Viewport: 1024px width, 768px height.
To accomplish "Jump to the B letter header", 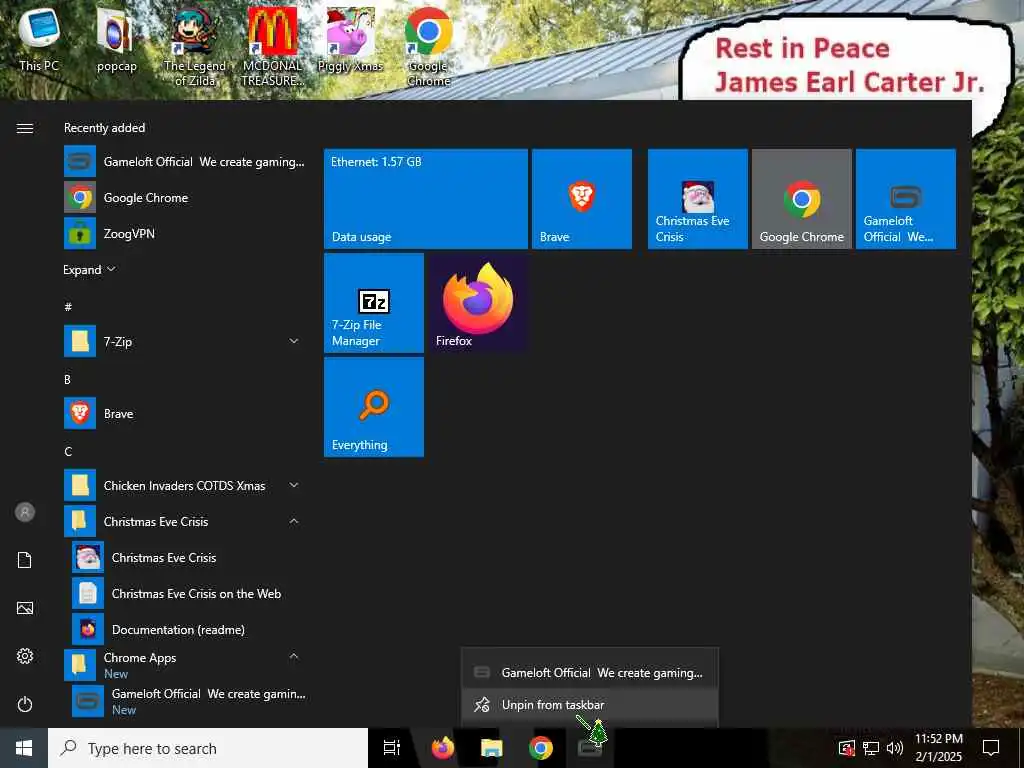I will pyautogui.click(x=67, y=379).
